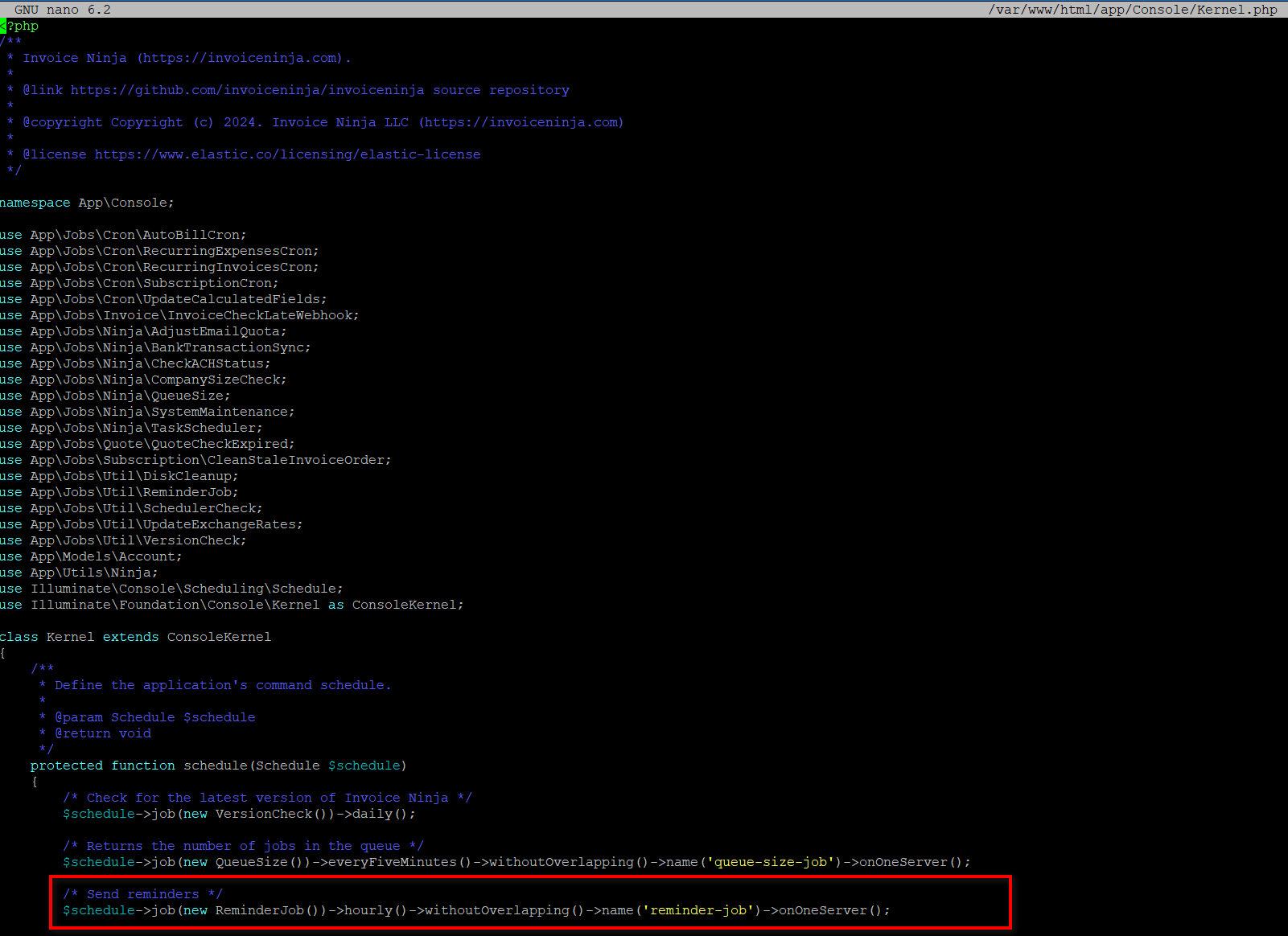
Task: Click the VersionCheck daily schedule line
Action: click(x=240, y=814)
